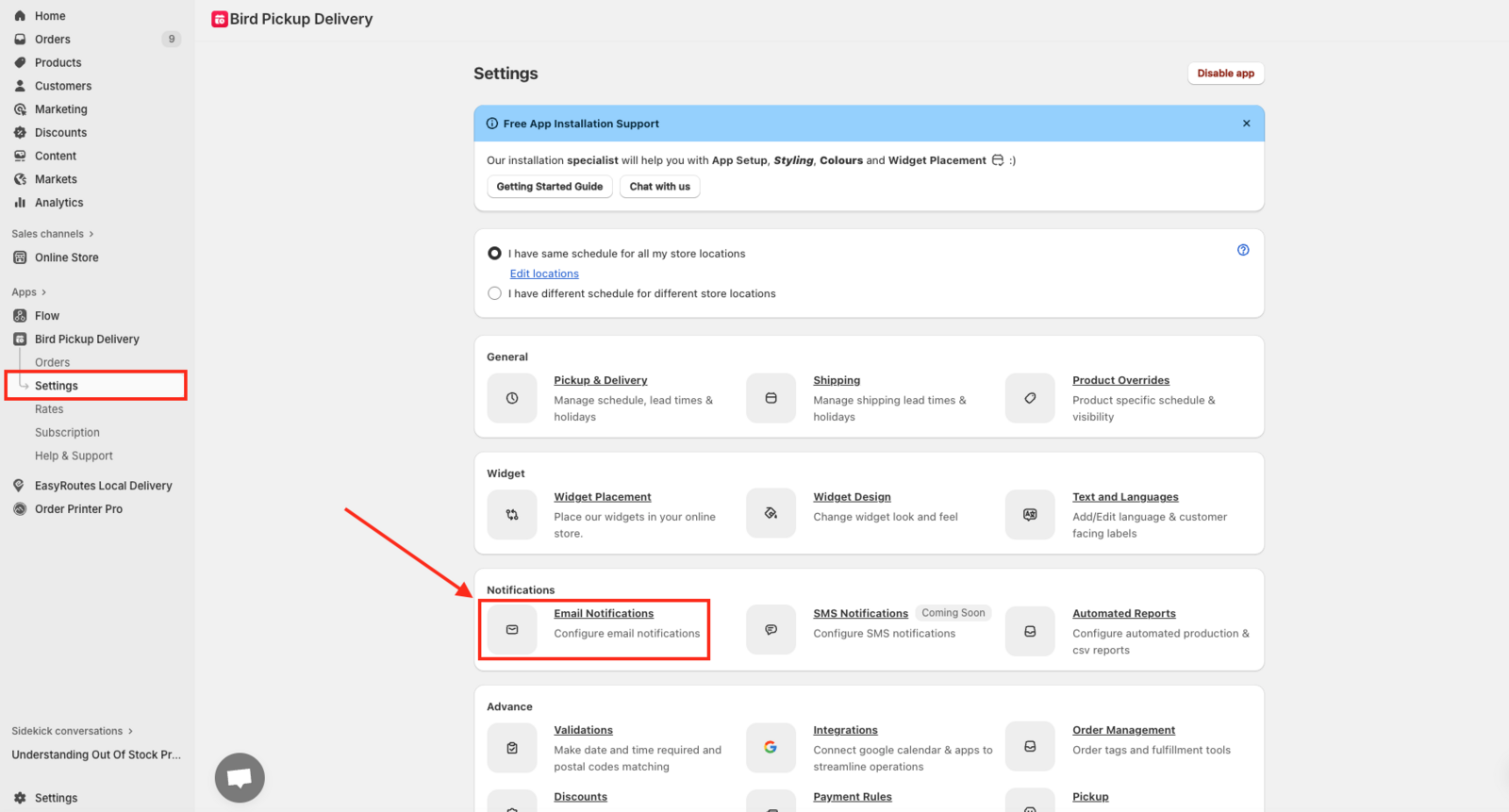Click the Orders count badge 9
The image size is (1509, 812).
coord(171,40)
